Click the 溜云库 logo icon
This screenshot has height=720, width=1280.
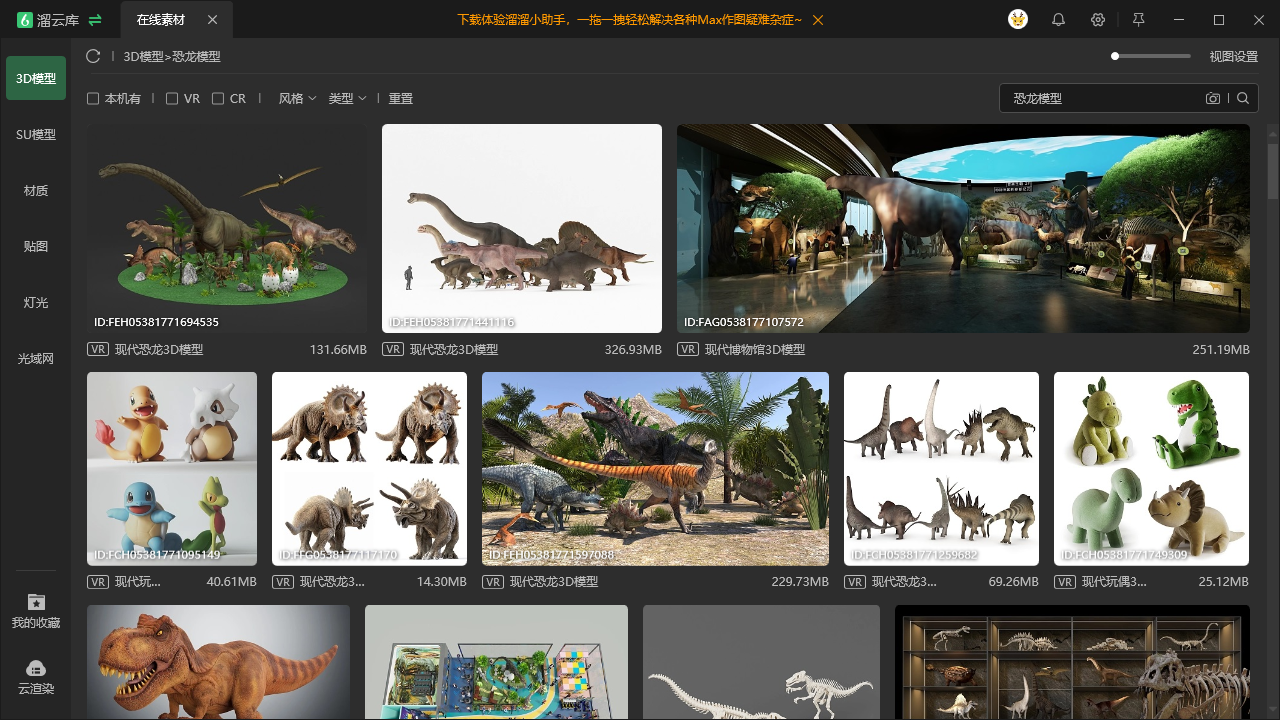[x=25, y=20]
